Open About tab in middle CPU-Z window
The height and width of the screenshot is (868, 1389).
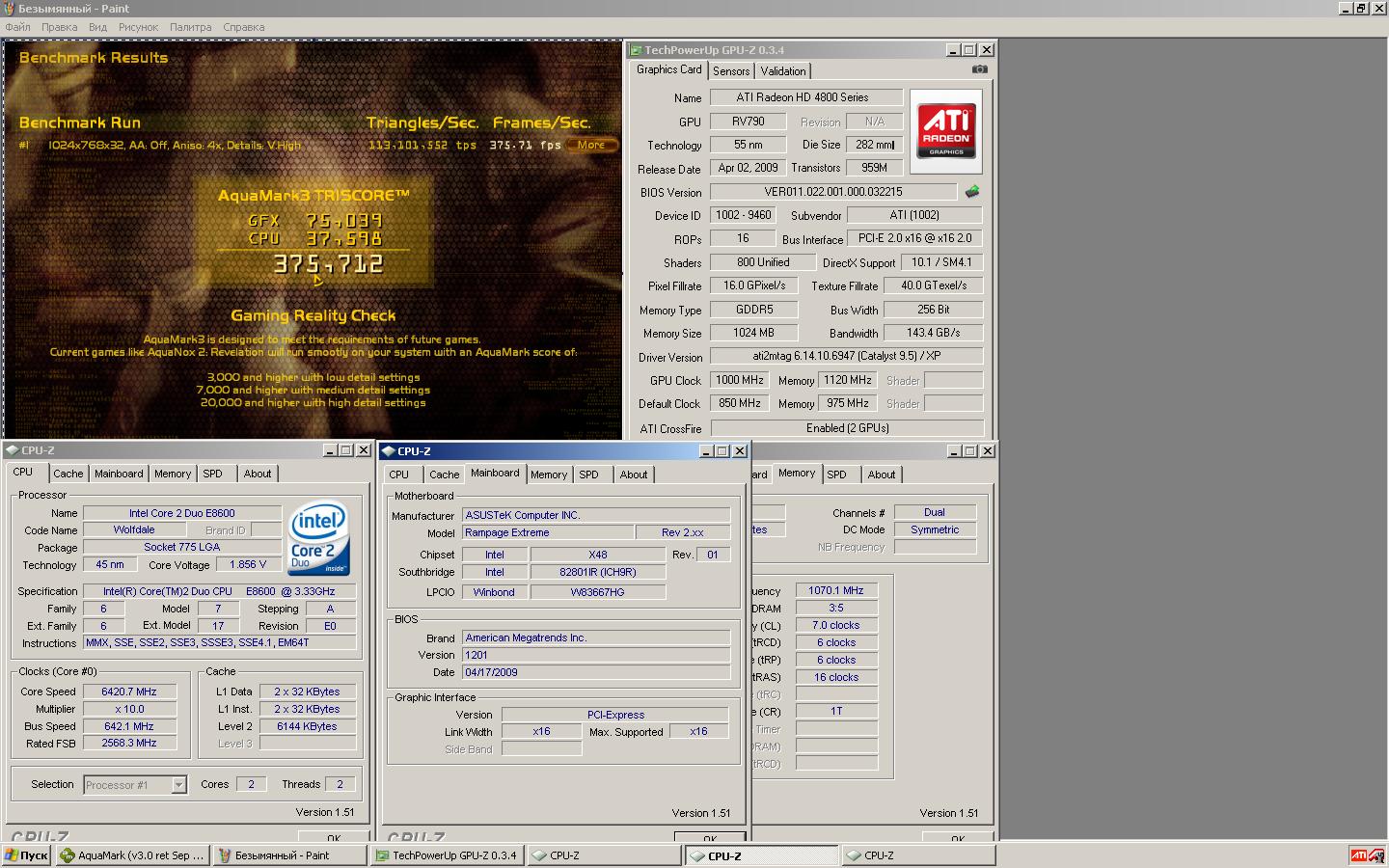click(x=634, y=475)
